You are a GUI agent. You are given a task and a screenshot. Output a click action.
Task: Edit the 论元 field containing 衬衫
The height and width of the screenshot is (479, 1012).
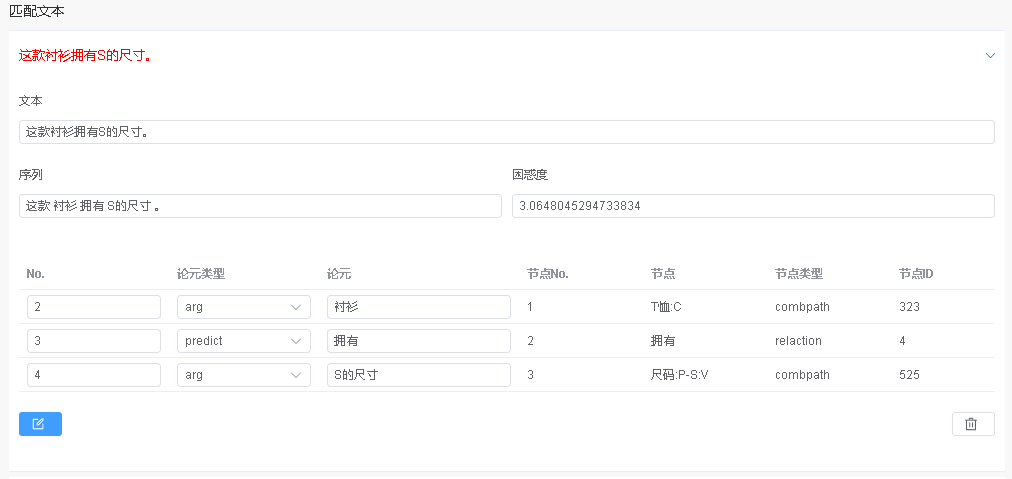[418, 307]
